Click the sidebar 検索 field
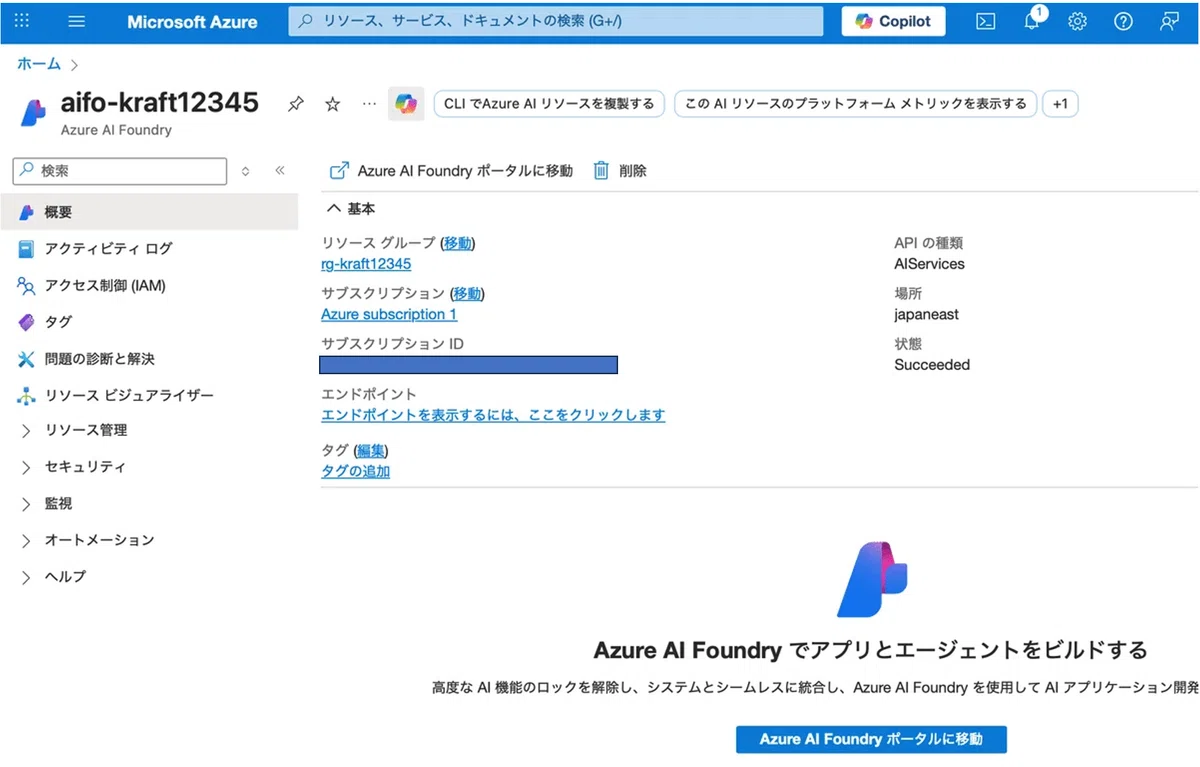Viewport: 1200px width, 767px height. (120, 171)
